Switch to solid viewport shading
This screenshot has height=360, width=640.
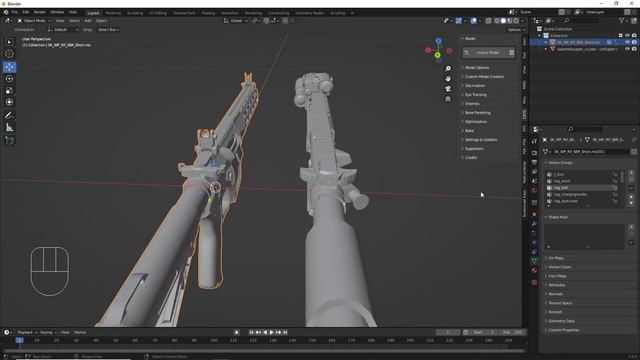tap(503, 20)
